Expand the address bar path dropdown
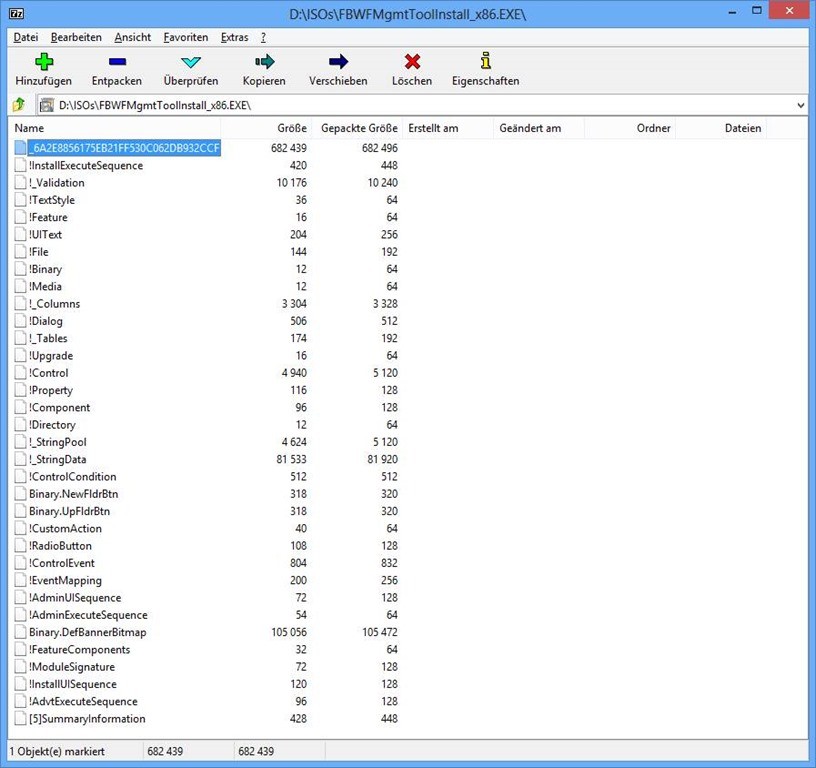The image size is (816, 768). [800, 106]
